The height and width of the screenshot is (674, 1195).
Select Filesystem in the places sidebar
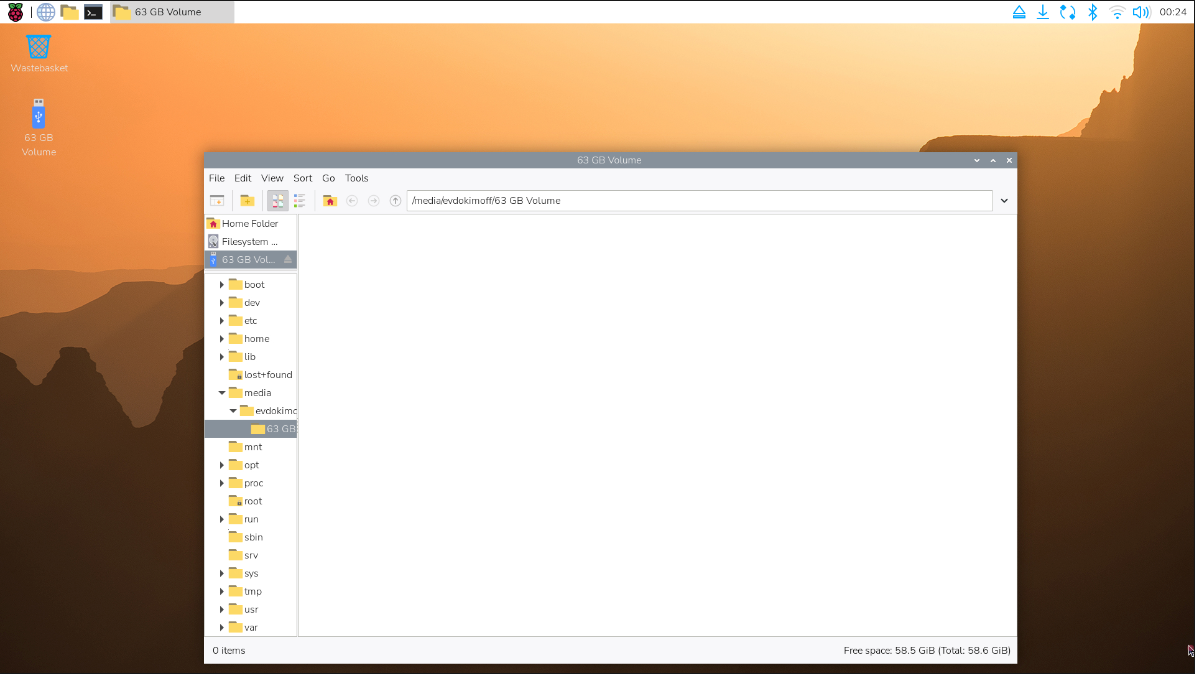(x=249, y=242)
